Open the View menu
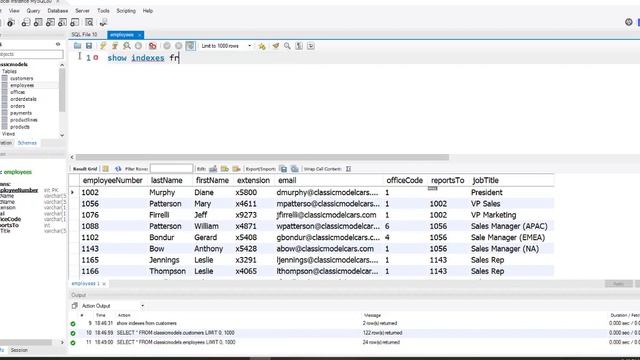This screenshot has width=640, height=360. click(14, 11)
